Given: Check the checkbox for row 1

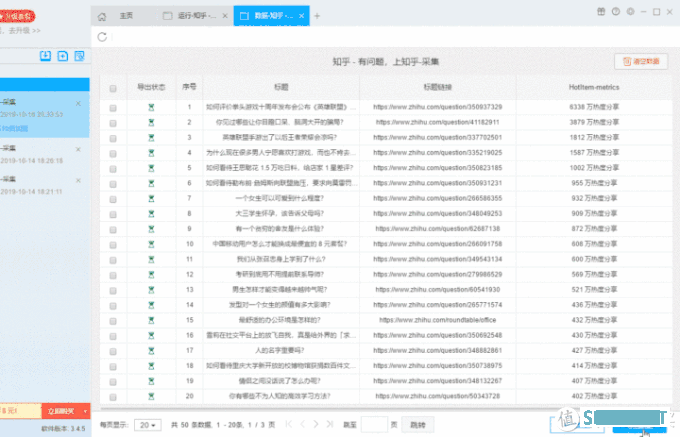Looking at the screenshot, I should point(113,106).
